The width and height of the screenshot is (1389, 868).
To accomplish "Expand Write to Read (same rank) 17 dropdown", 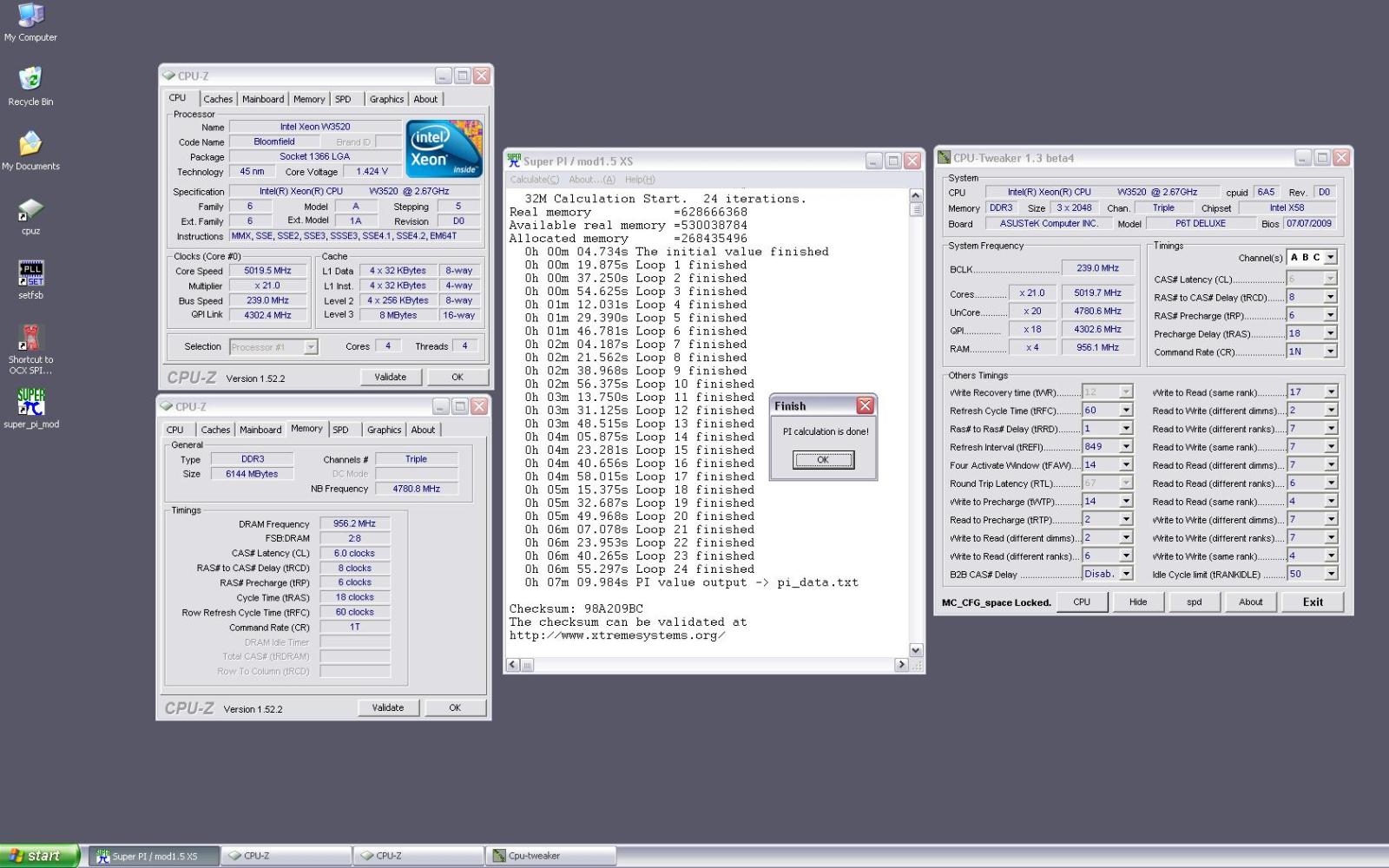I will tap(1331, 392).
